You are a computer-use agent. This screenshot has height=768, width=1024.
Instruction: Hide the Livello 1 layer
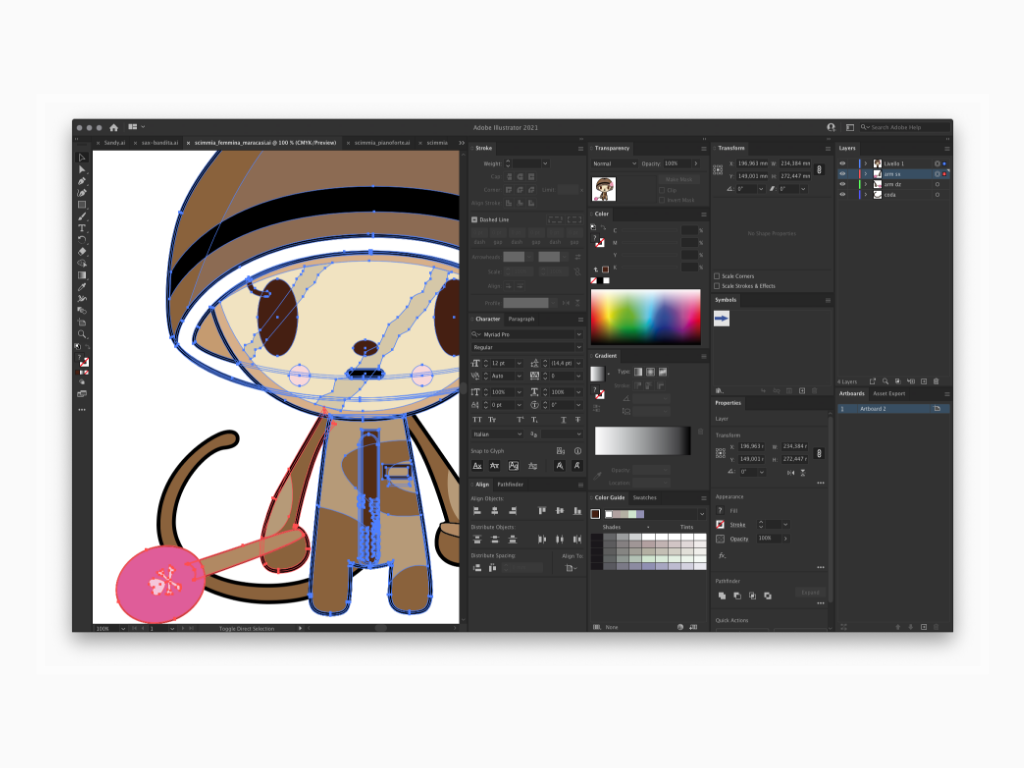click(842, 163)
